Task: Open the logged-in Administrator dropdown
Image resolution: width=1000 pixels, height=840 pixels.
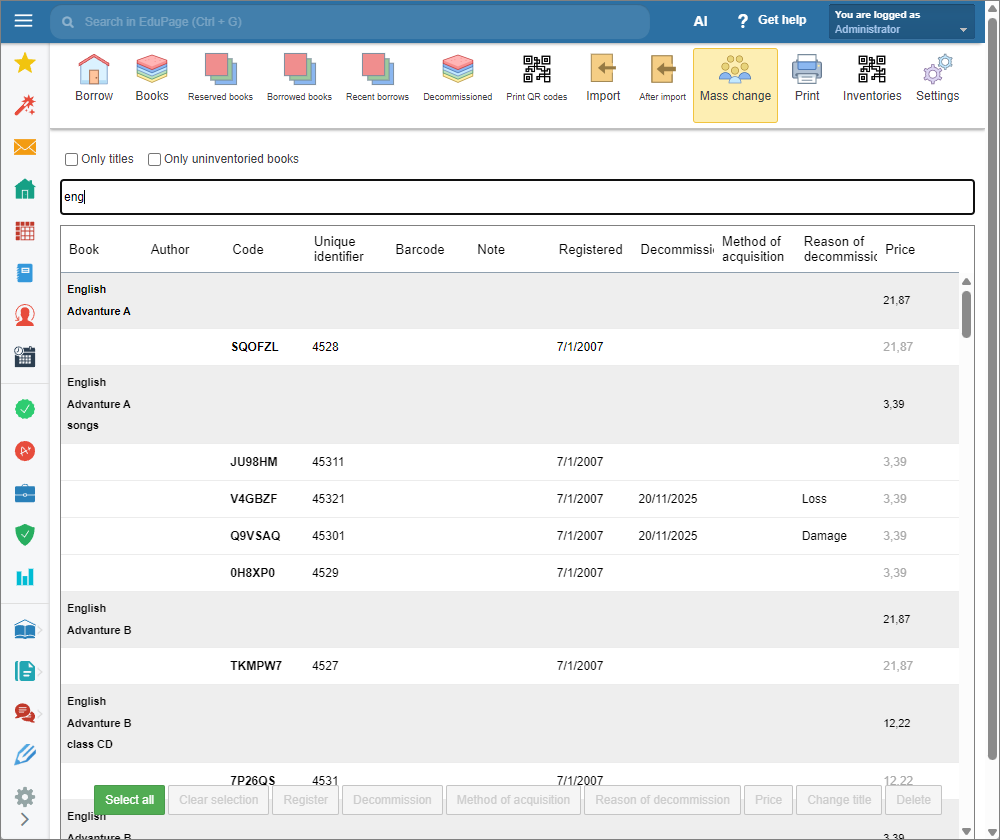Action: 901,22
